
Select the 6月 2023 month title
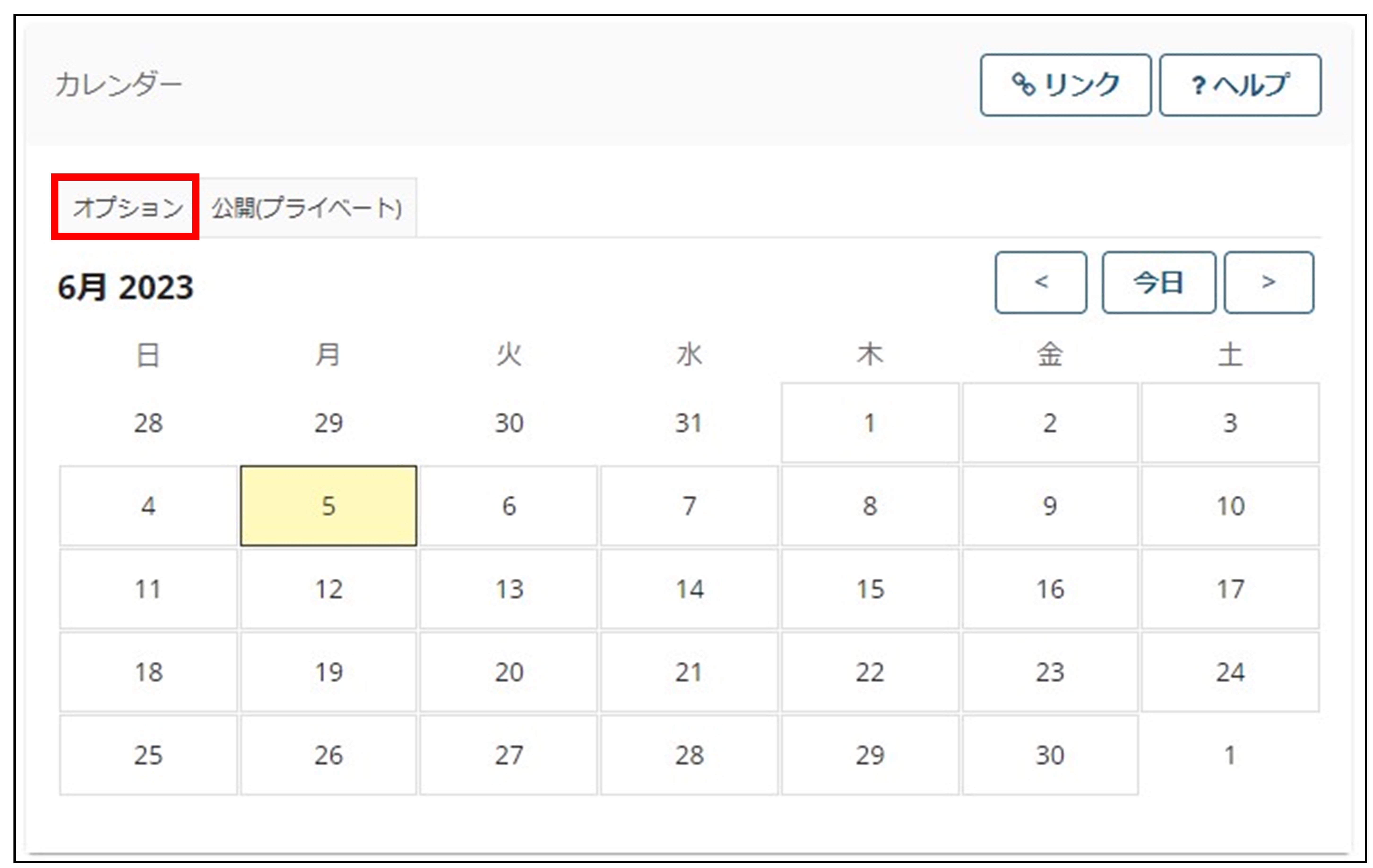coord(125,287)
